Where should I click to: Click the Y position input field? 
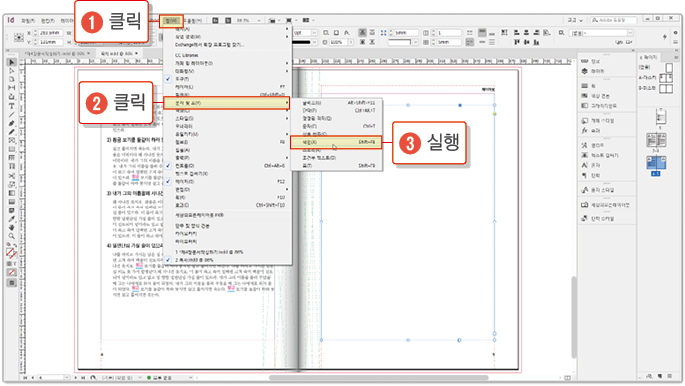pyautogui.click(x=51, y=42)
